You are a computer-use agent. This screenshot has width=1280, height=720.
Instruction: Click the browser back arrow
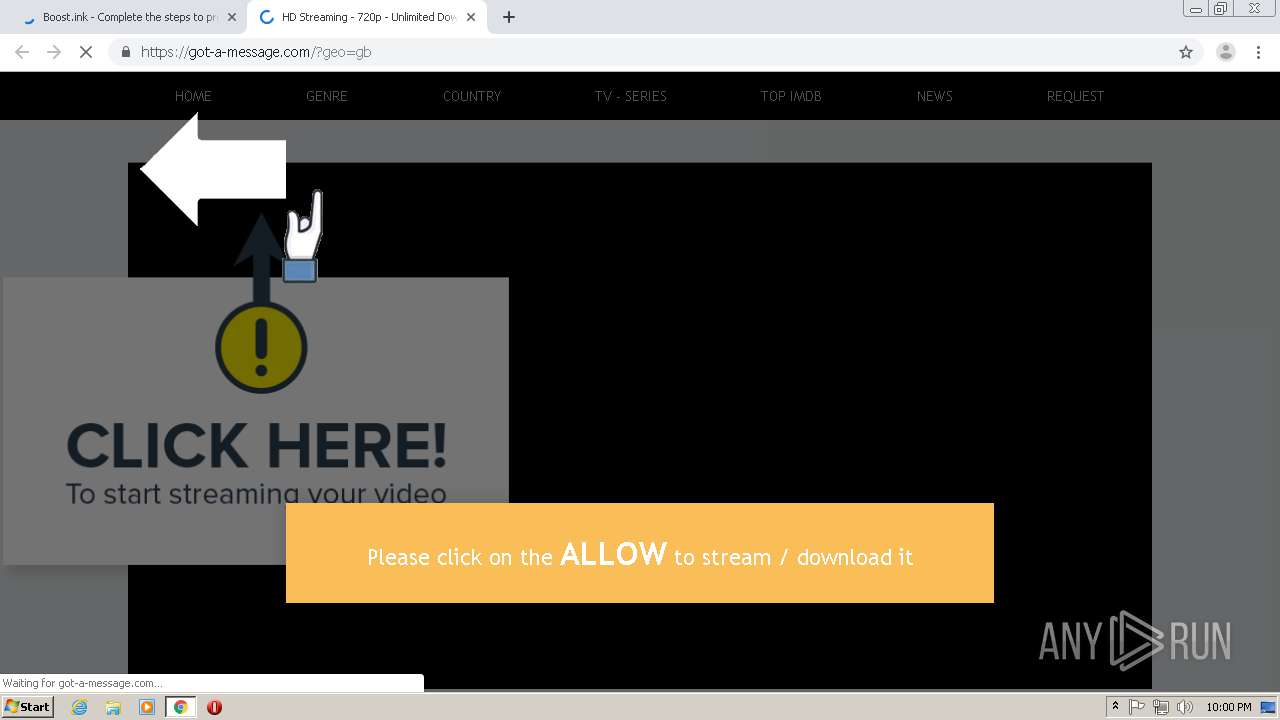click(x=22, y=52)
